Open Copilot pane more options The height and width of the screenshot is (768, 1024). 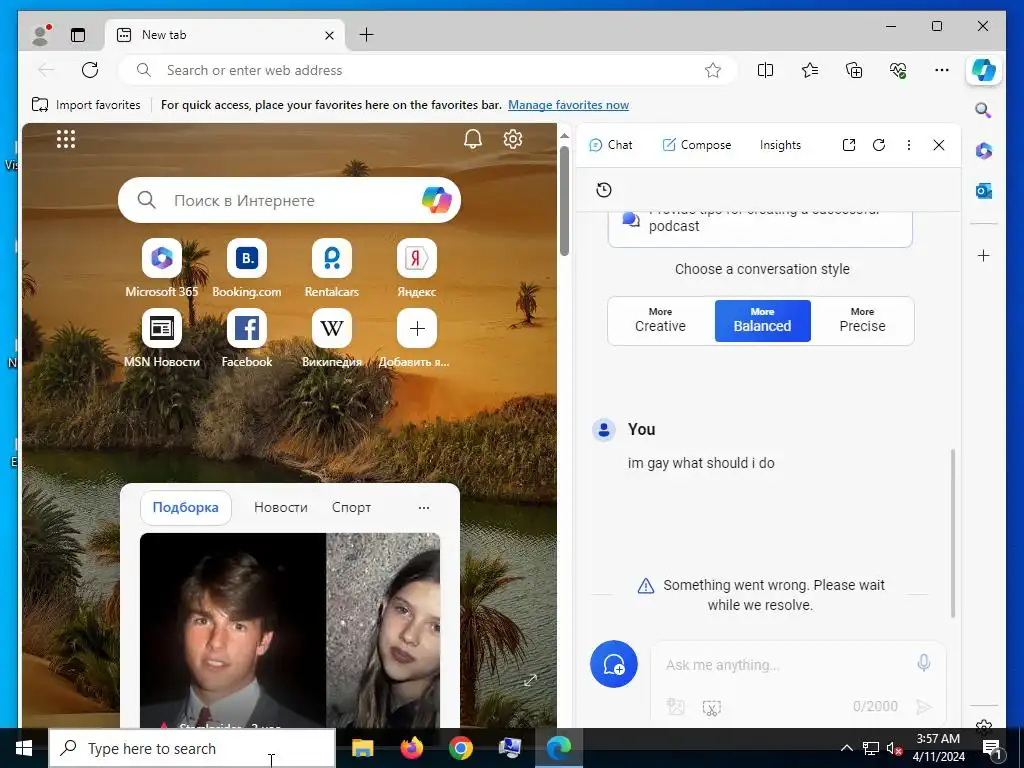pos(908,145)
